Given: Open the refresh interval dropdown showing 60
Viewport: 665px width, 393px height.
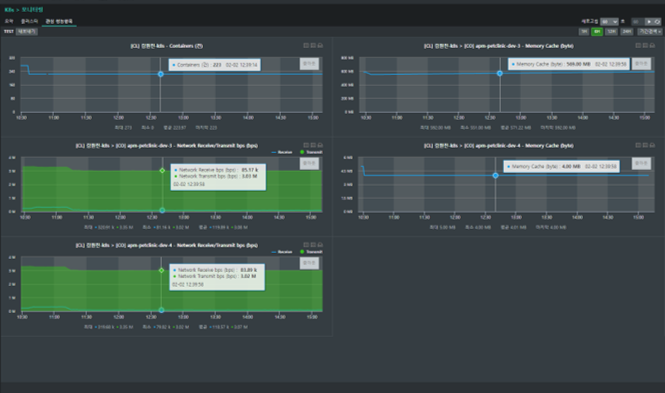Looking at the screenshot, I should 609,22.
